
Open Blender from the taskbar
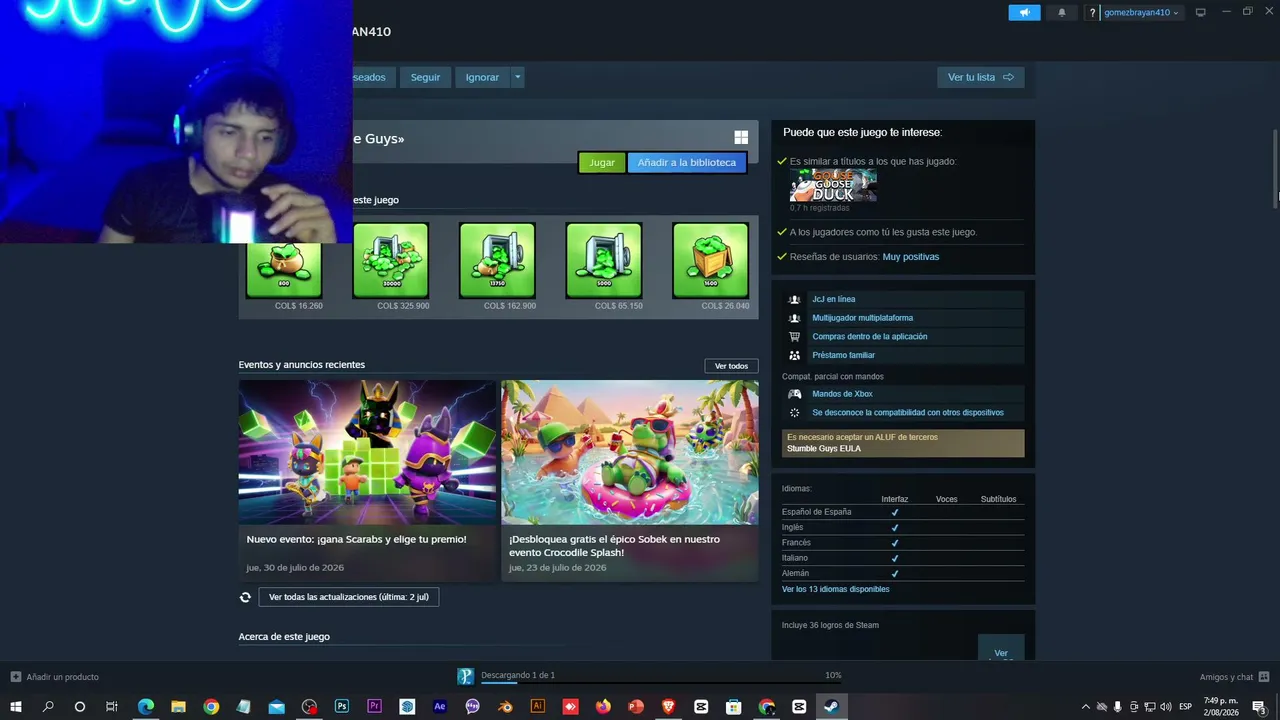pyautogui.click(x=505, y=706)
